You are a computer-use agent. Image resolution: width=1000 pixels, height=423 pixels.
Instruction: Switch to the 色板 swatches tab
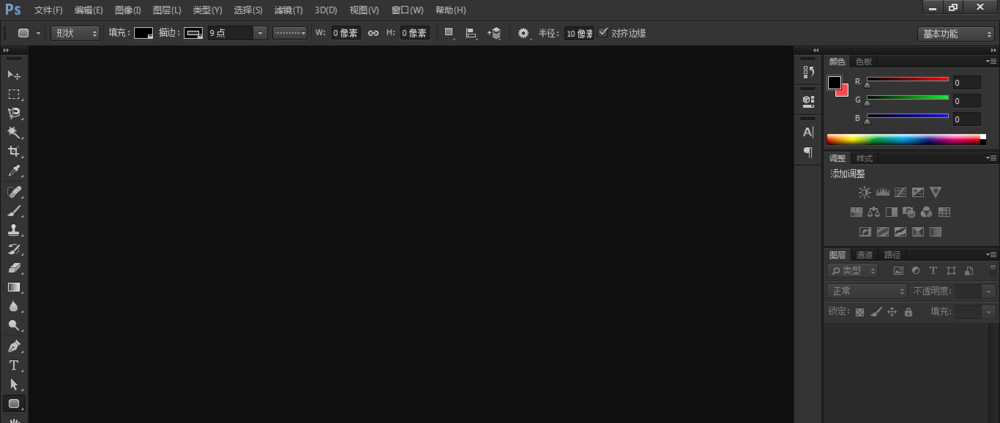tap(863, 61)
